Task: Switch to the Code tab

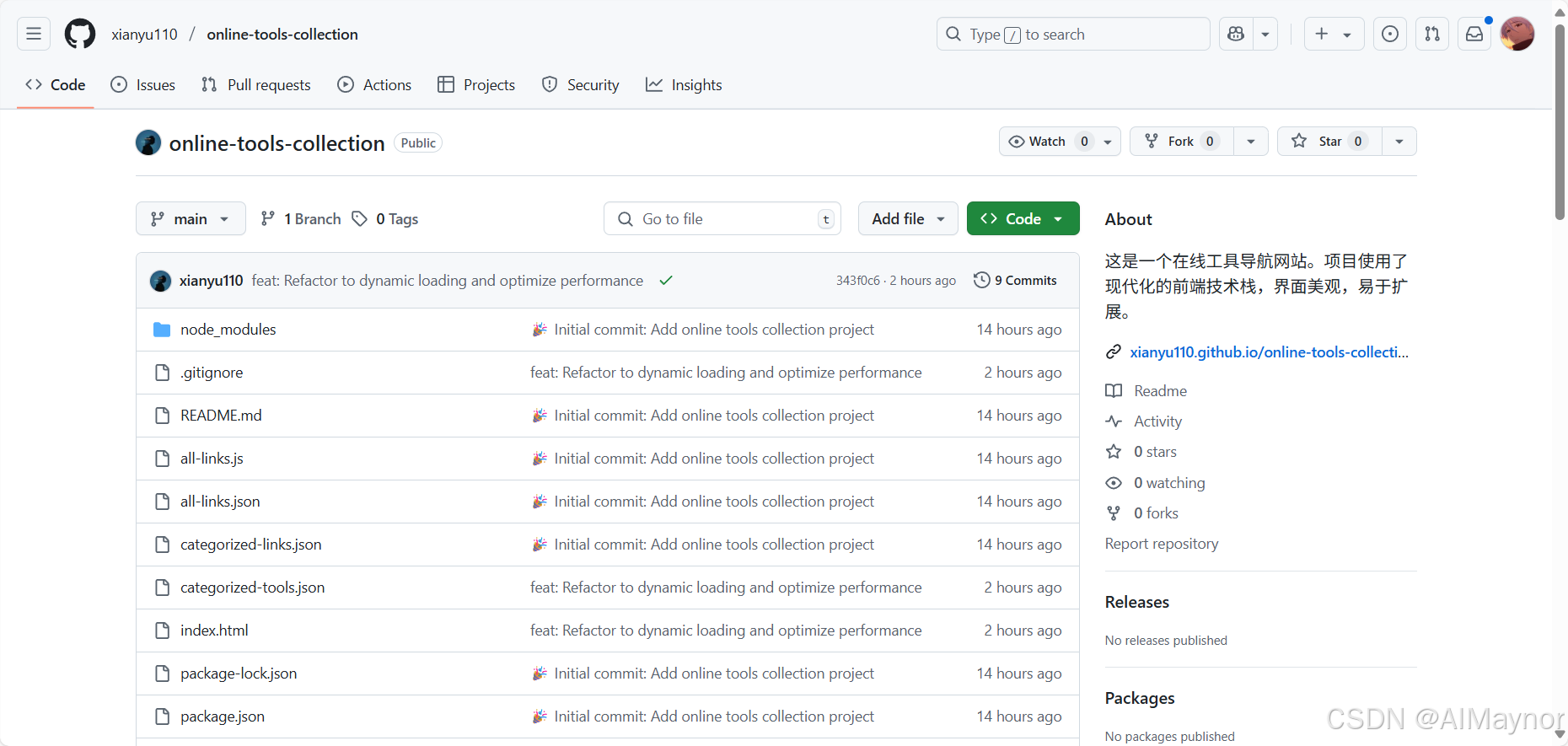Action: pos(56,84)
